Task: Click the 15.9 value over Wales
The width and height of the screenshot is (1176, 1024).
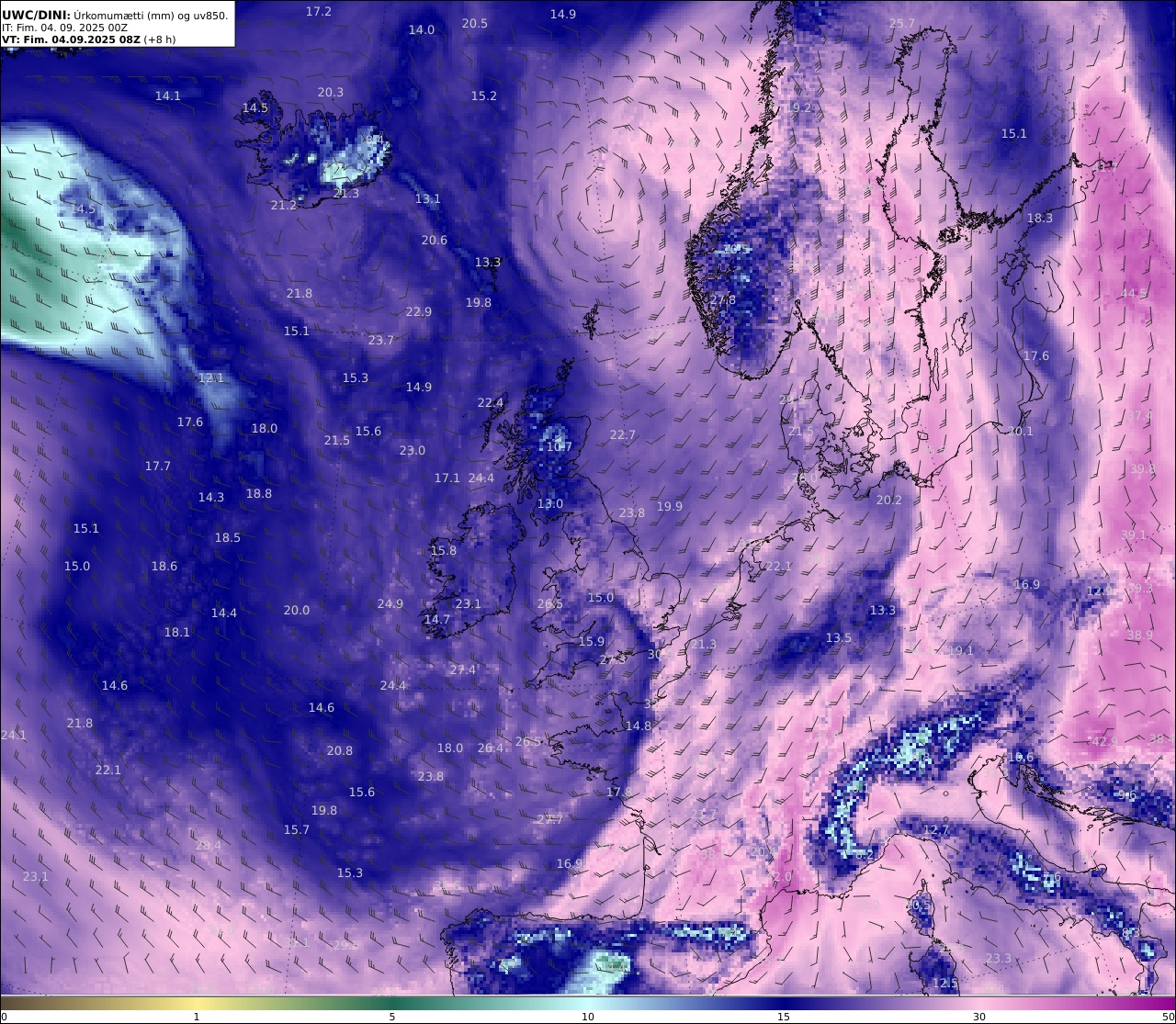Action: (x=592, y=642)
